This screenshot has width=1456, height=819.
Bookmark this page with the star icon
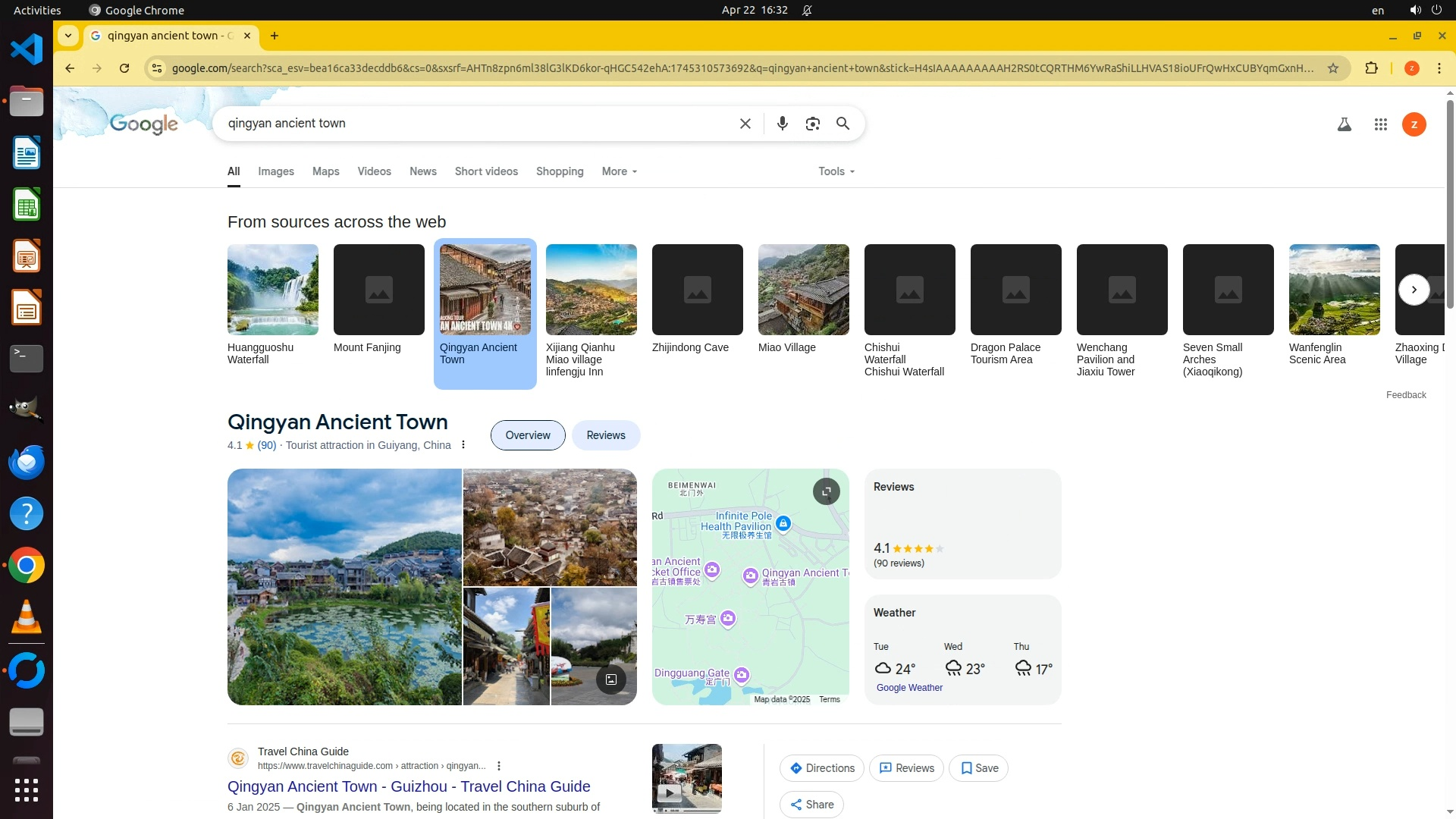point(1332,68)
